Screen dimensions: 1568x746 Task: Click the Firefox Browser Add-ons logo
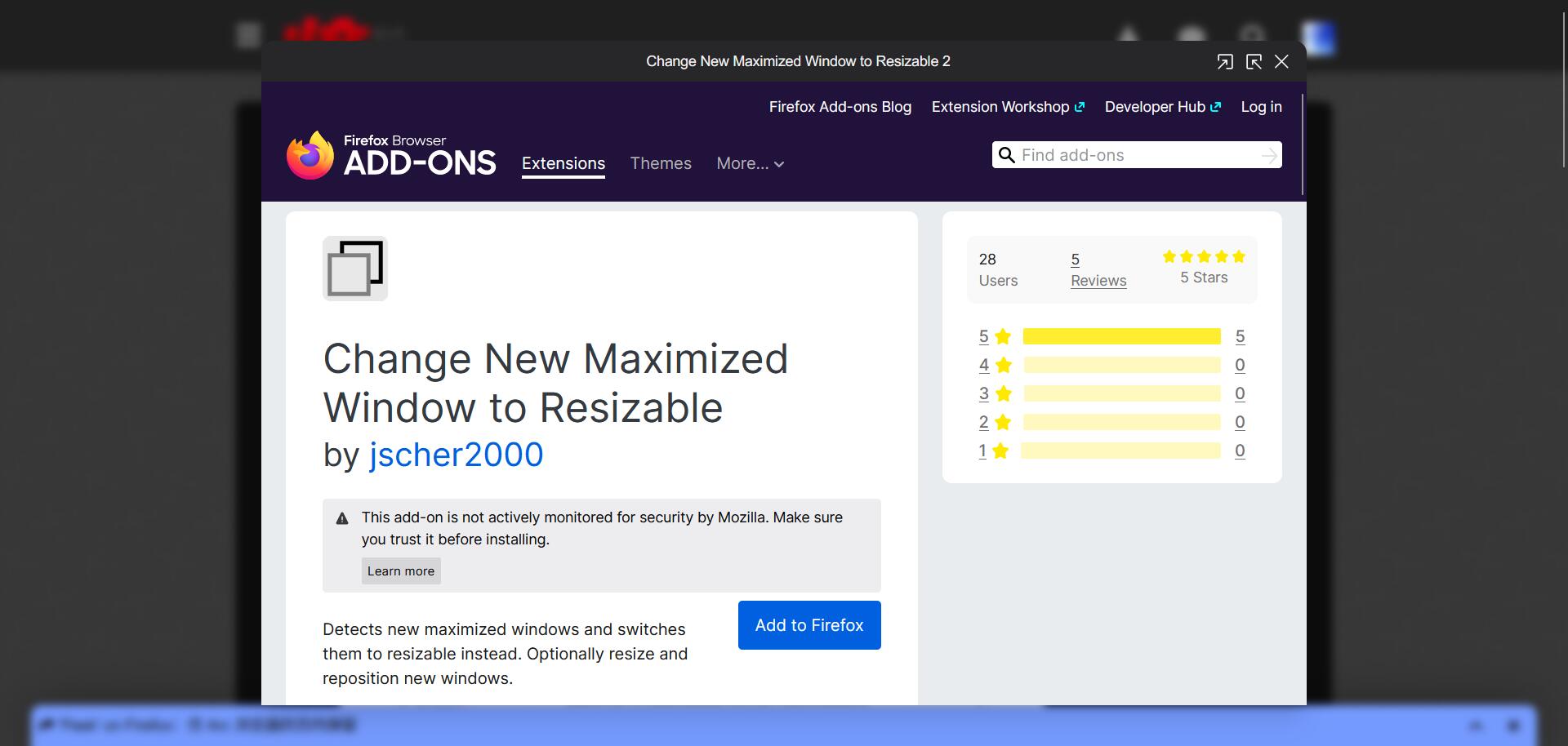coord(391,155)
